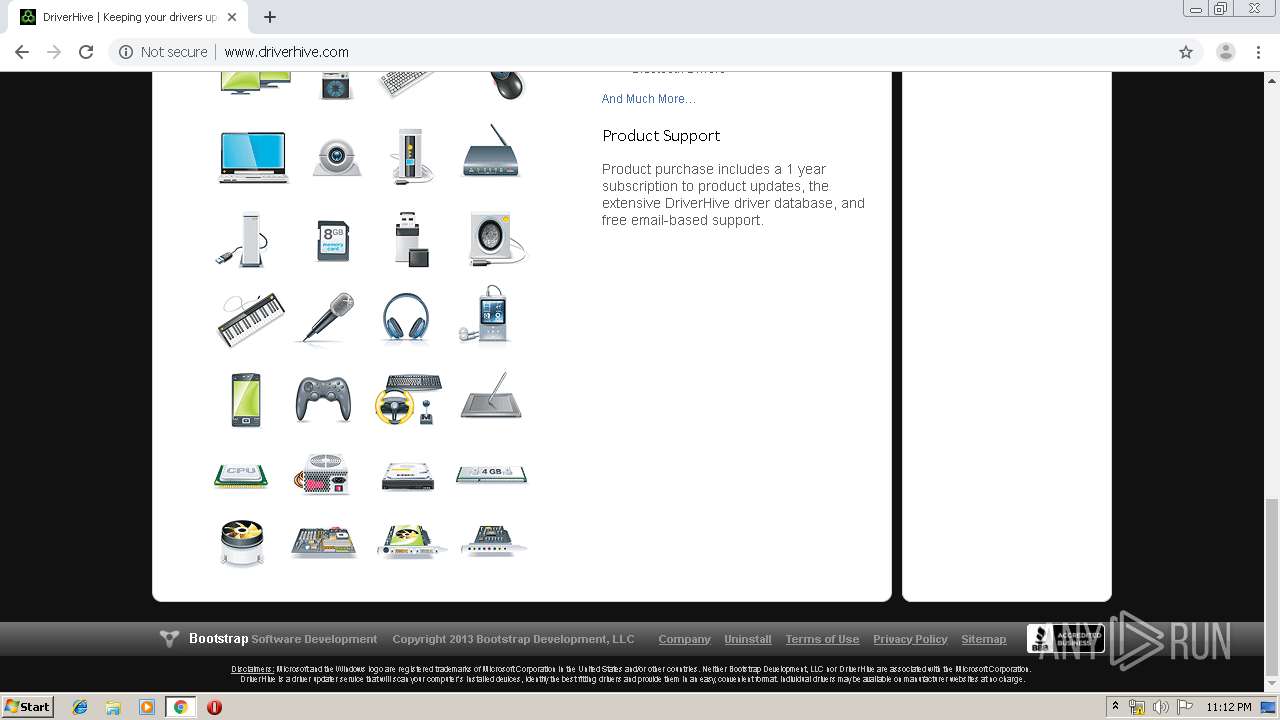Click the taskbar clock showing 11:12 PM

pyautogui.click(x=1229, y=707)
